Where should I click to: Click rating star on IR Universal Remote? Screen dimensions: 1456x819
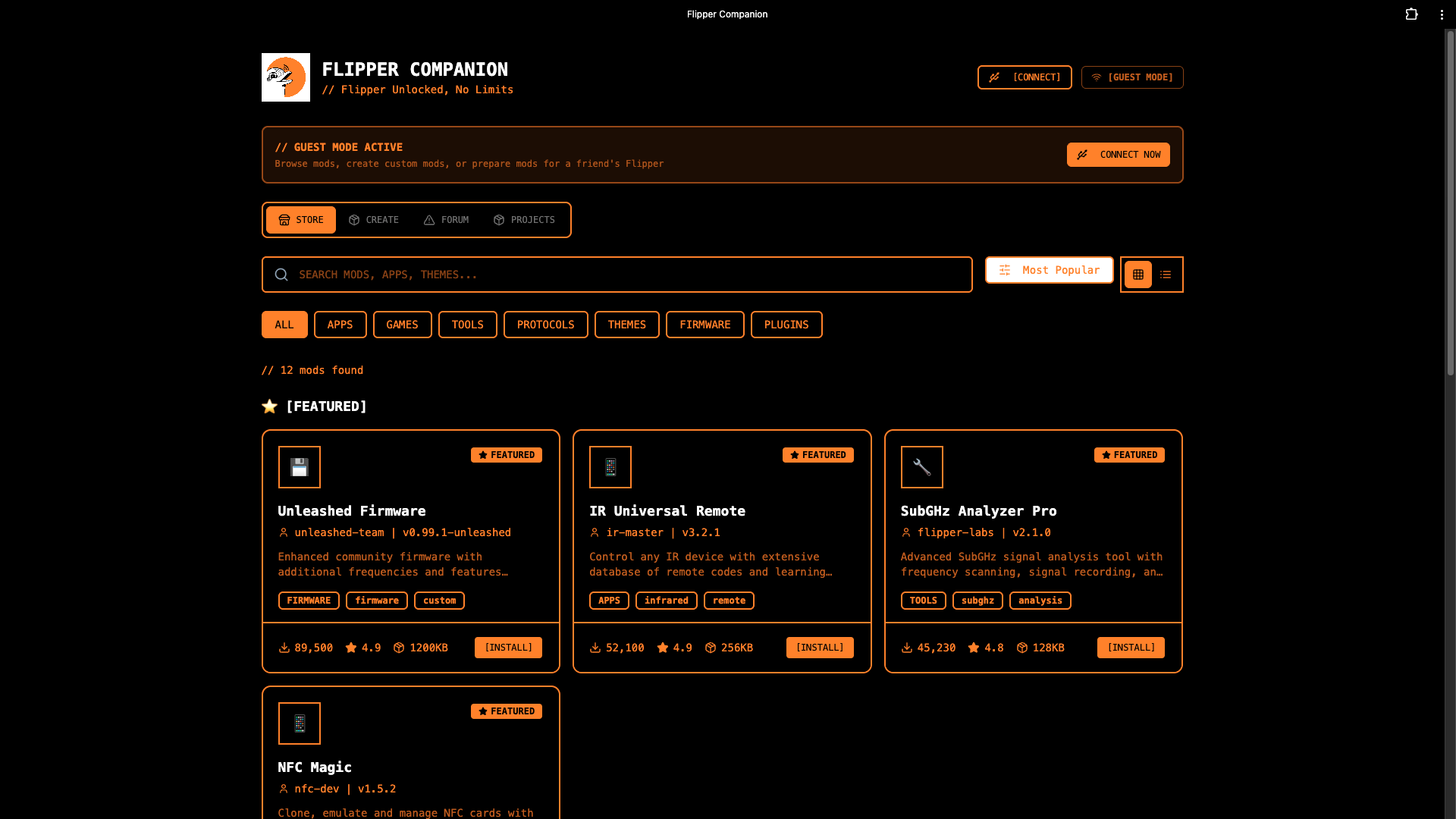coord(663,648)
